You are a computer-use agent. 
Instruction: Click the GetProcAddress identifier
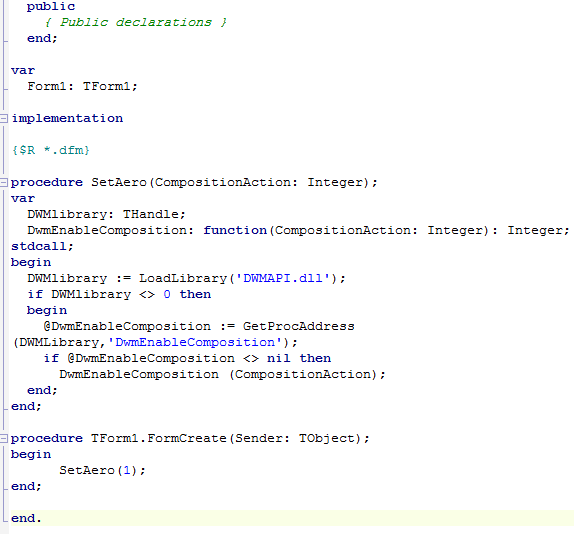299,326
